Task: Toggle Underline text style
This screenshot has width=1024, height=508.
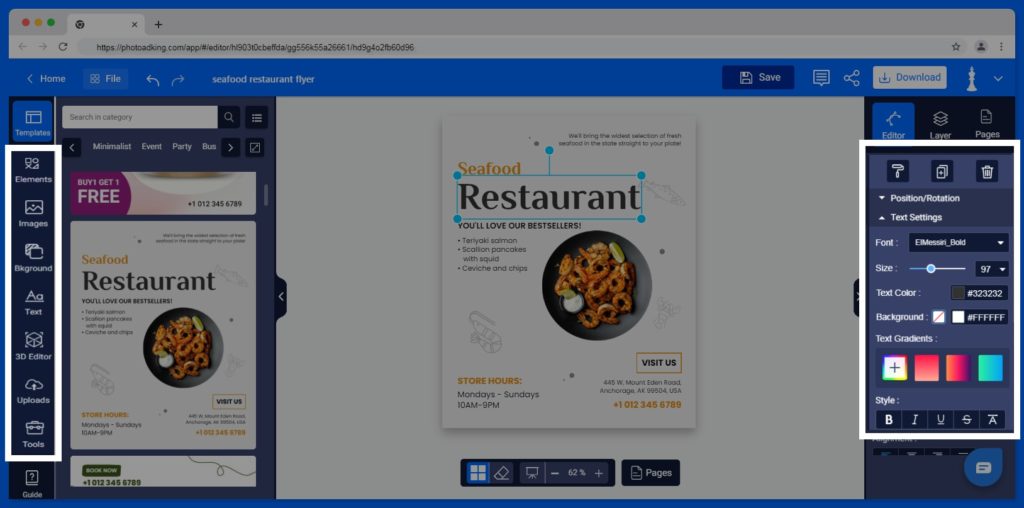Action: (940, 420)
